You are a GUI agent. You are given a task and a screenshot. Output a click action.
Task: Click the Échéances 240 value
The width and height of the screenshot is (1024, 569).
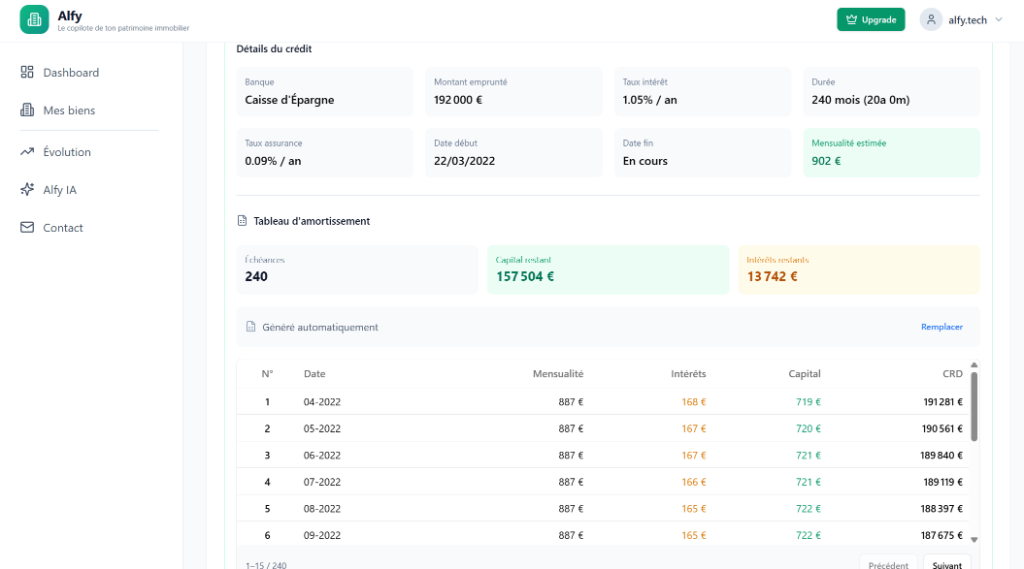click(256, 276)
